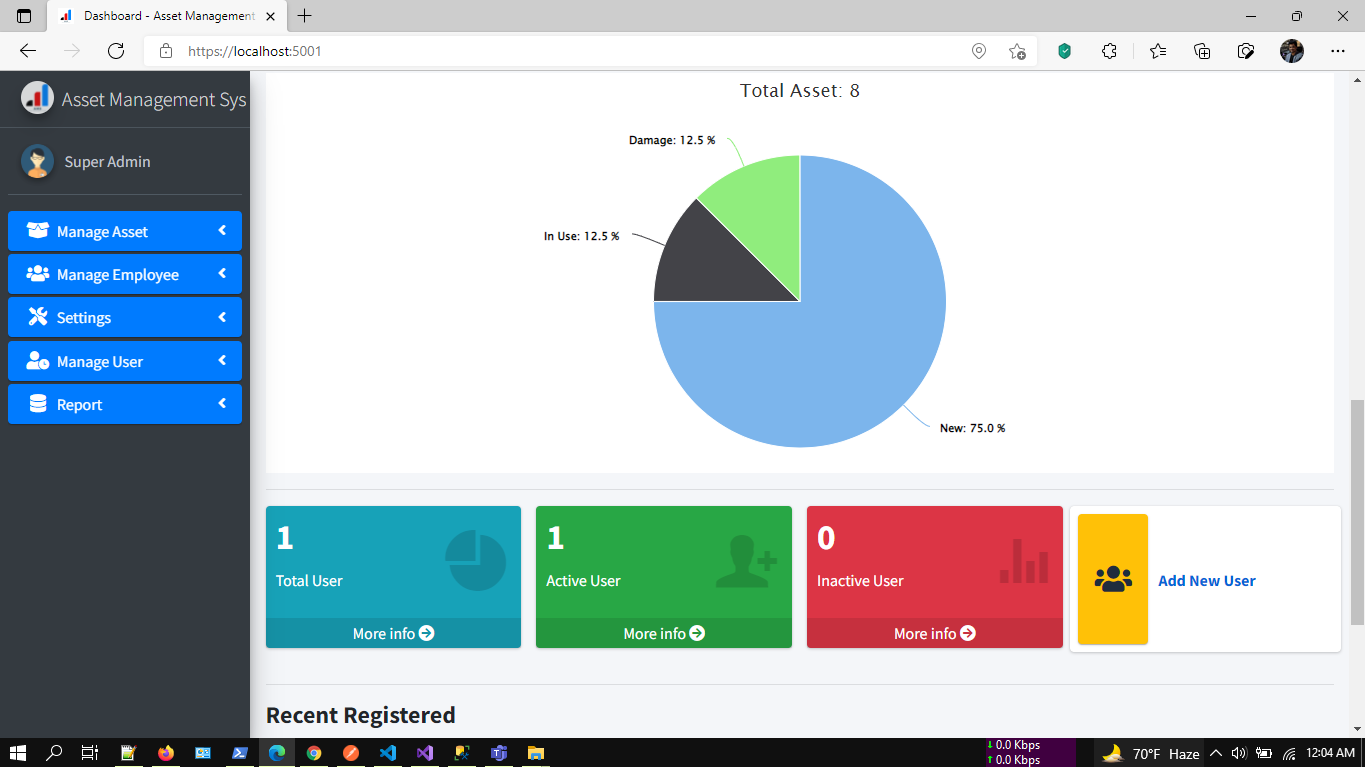
Task: Click the Asset Management System logo icon
Action: tap(37, 98)
